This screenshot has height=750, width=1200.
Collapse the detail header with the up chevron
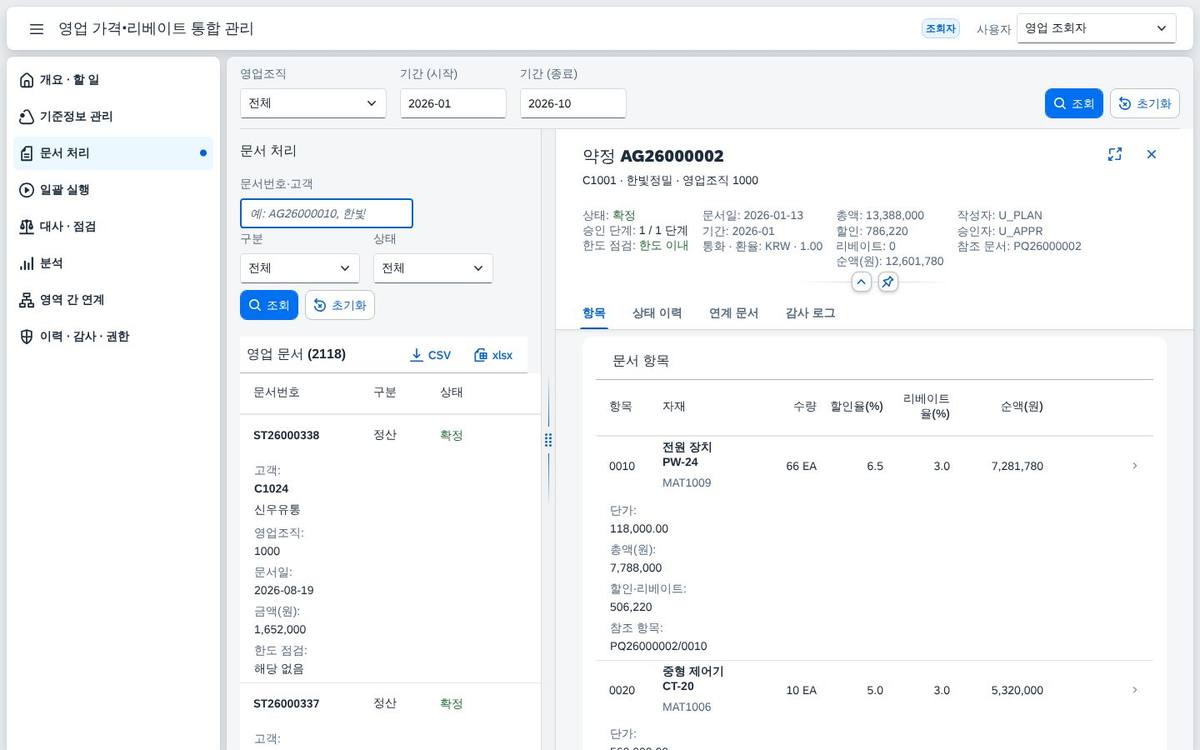pos(861,282)
